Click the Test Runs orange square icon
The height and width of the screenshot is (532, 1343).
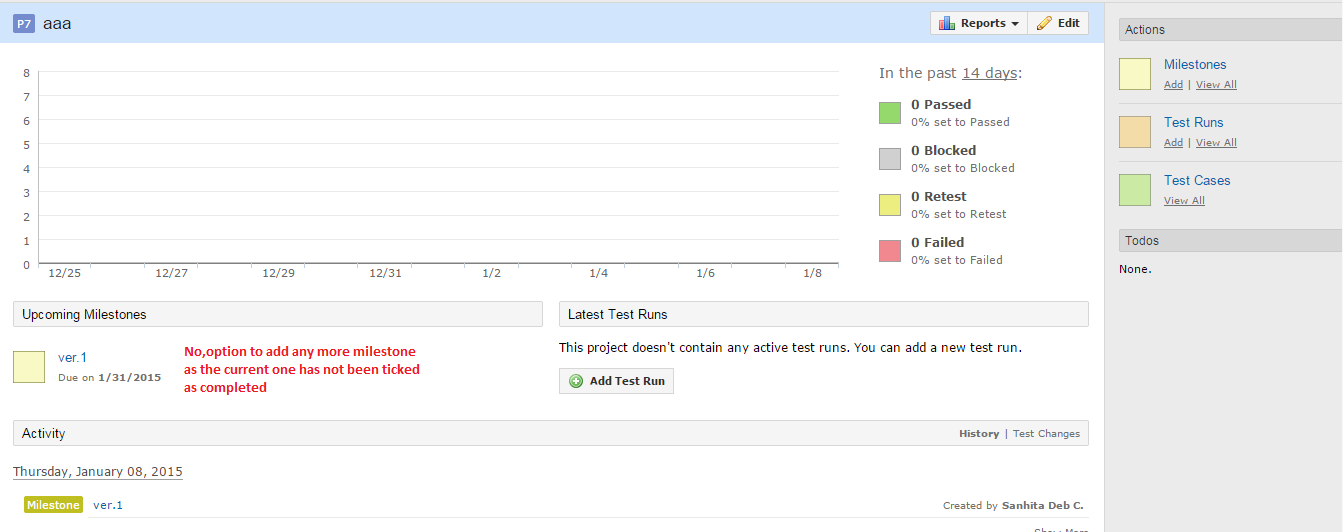pyautogui.click(x=1135, y=132)
